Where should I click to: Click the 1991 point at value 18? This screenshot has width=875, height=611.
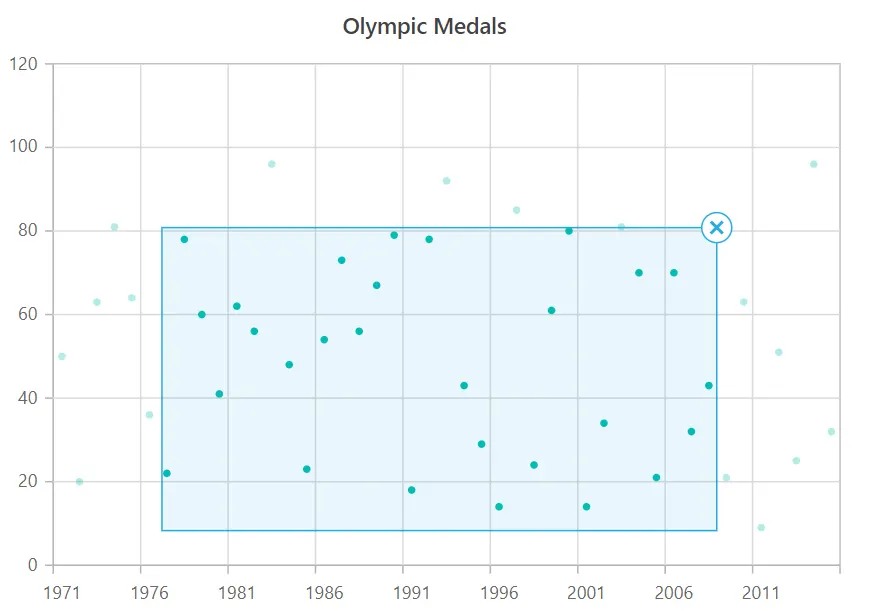(411, 490)
